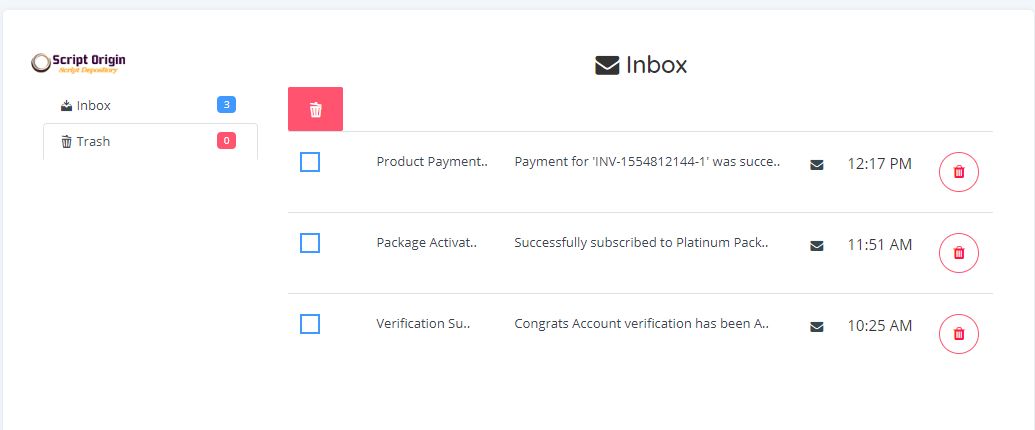
Task: Open 'Congrats Account verification' message text
Action: click(640, 324)
